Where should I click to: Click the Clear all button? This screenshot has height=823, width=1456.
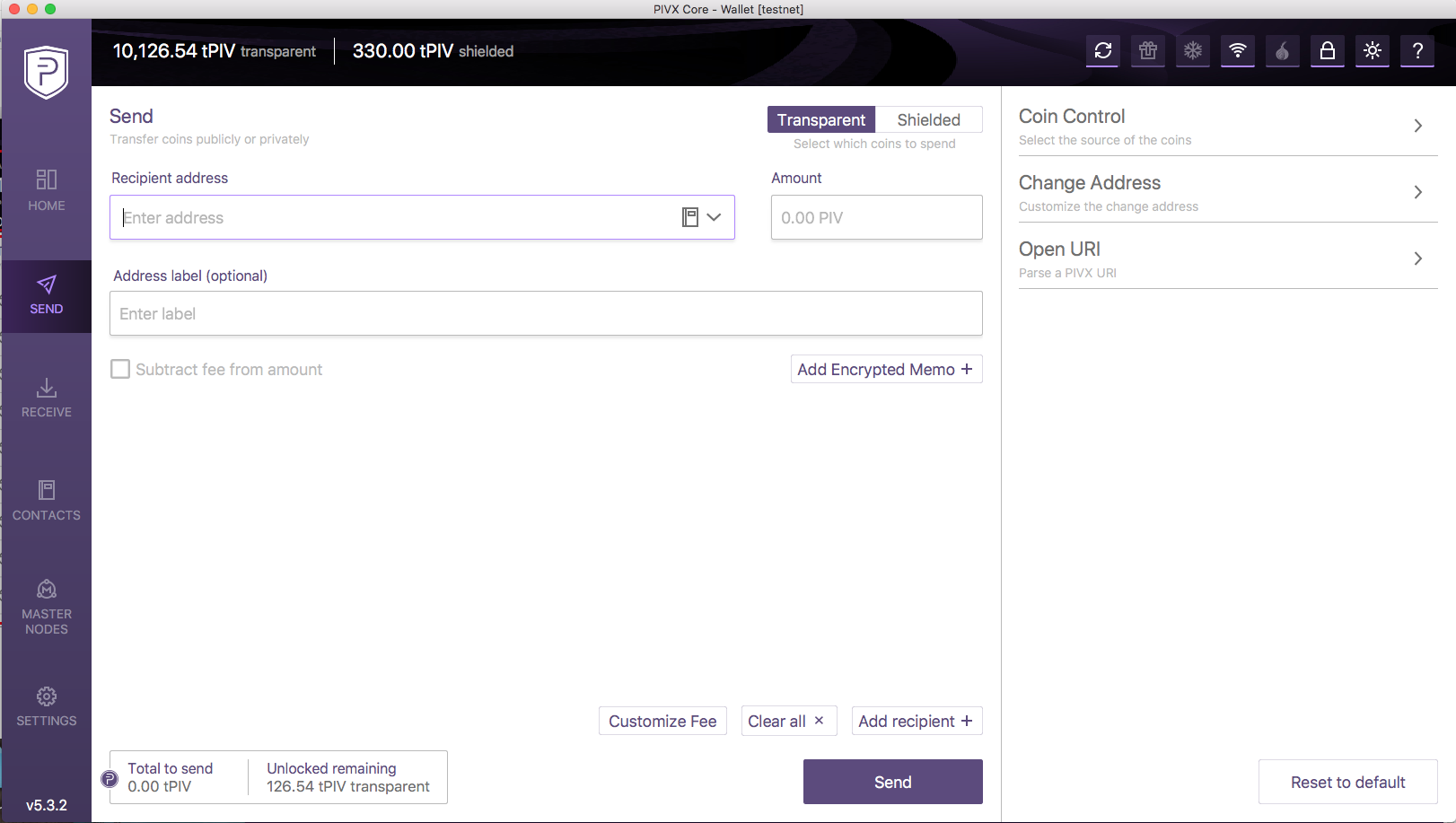[789, 721]
